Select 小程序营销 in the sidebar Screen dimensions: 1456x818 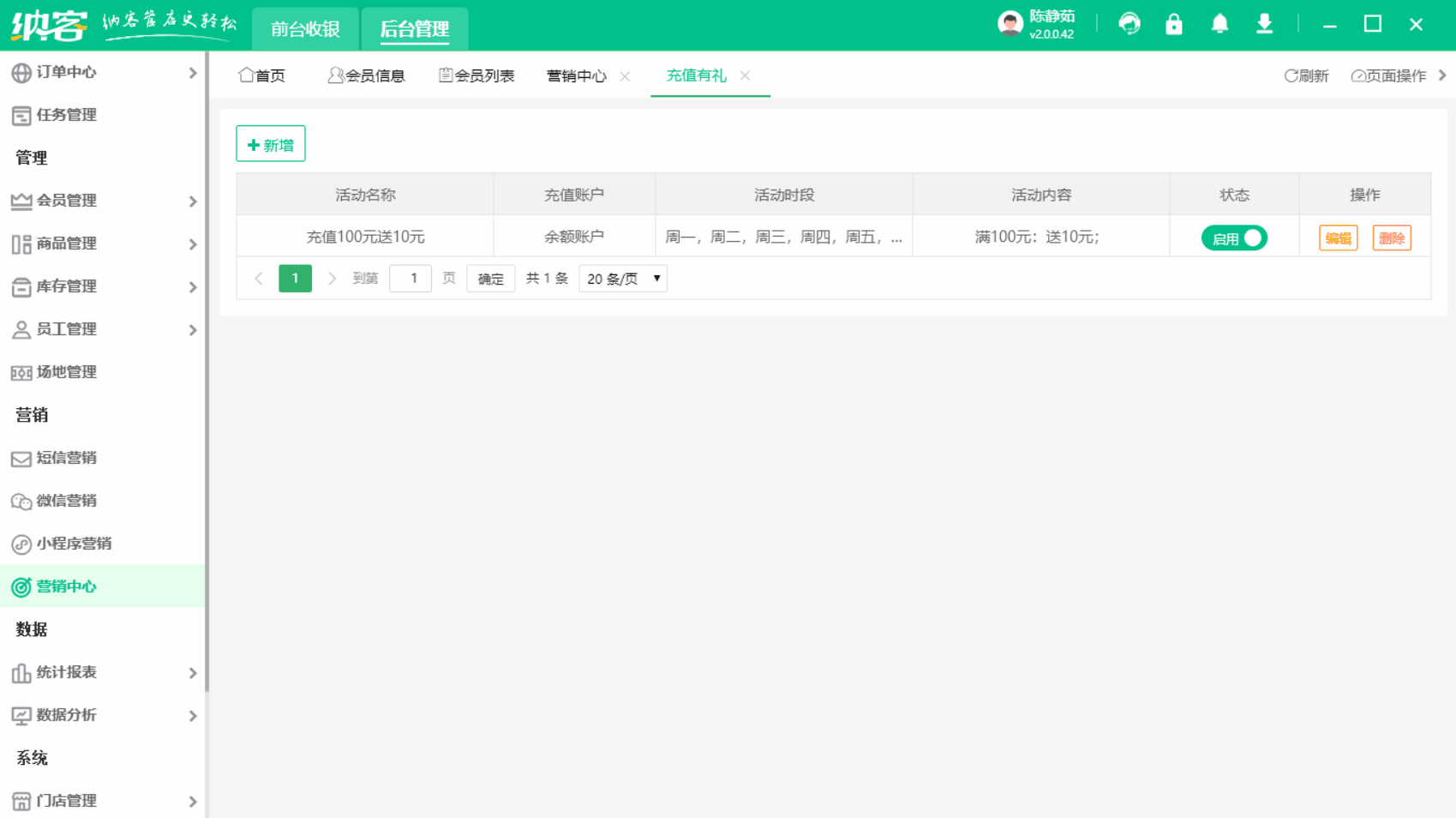(x=72, y=544)
